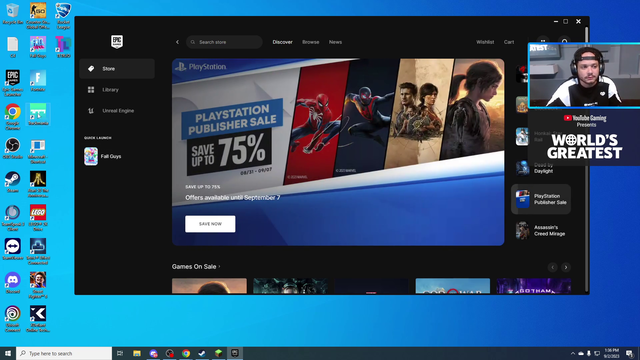This screenshot has height=360, width=640.
Task: Select Epic Games Launcher desktop shortcut
Action: coord(13,83)
